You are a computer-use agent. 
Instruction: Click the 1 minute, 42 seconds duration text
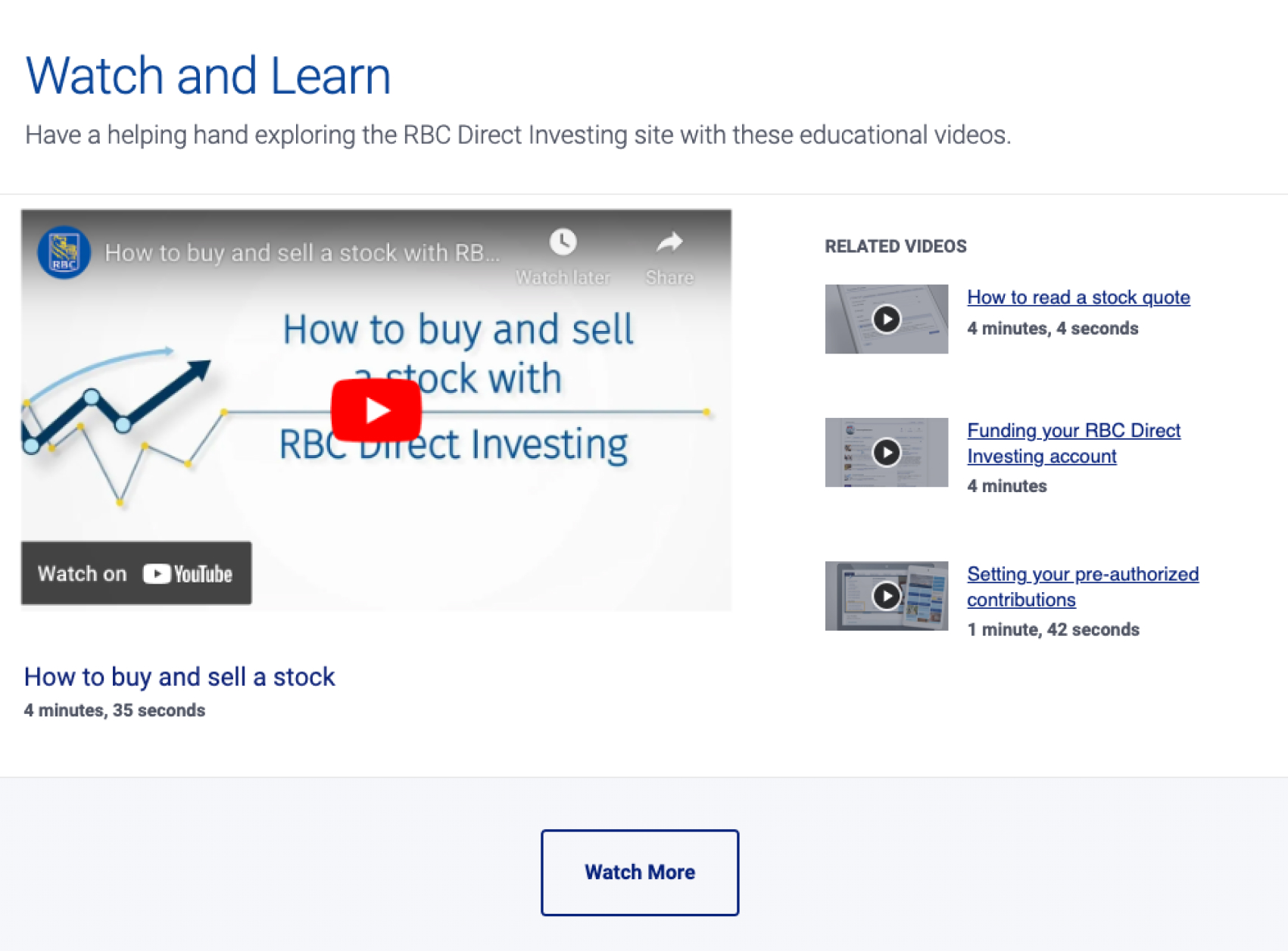pos(1053,630)
